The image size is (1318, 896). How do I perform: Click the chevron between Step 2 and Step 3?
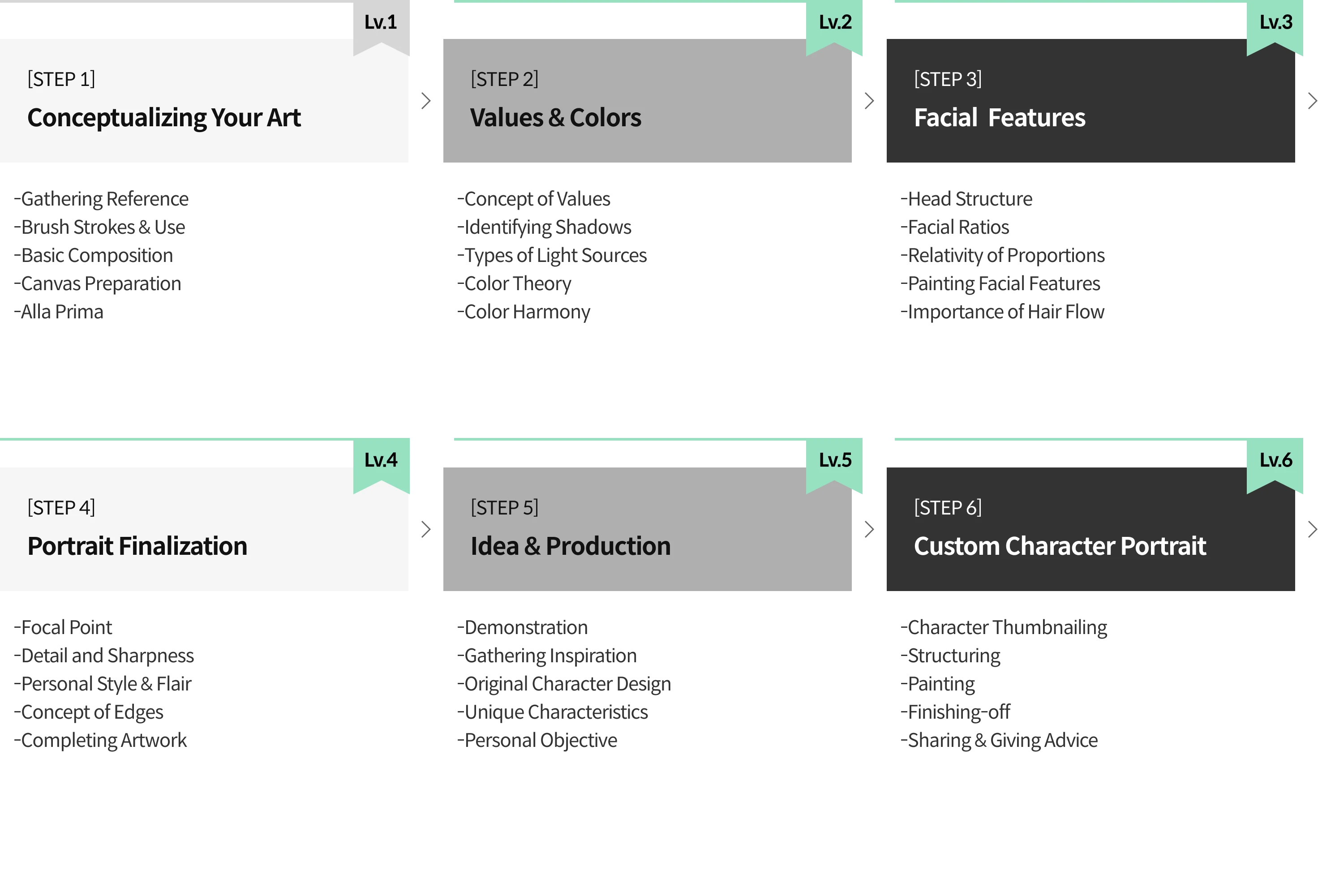tap(869, 101)
